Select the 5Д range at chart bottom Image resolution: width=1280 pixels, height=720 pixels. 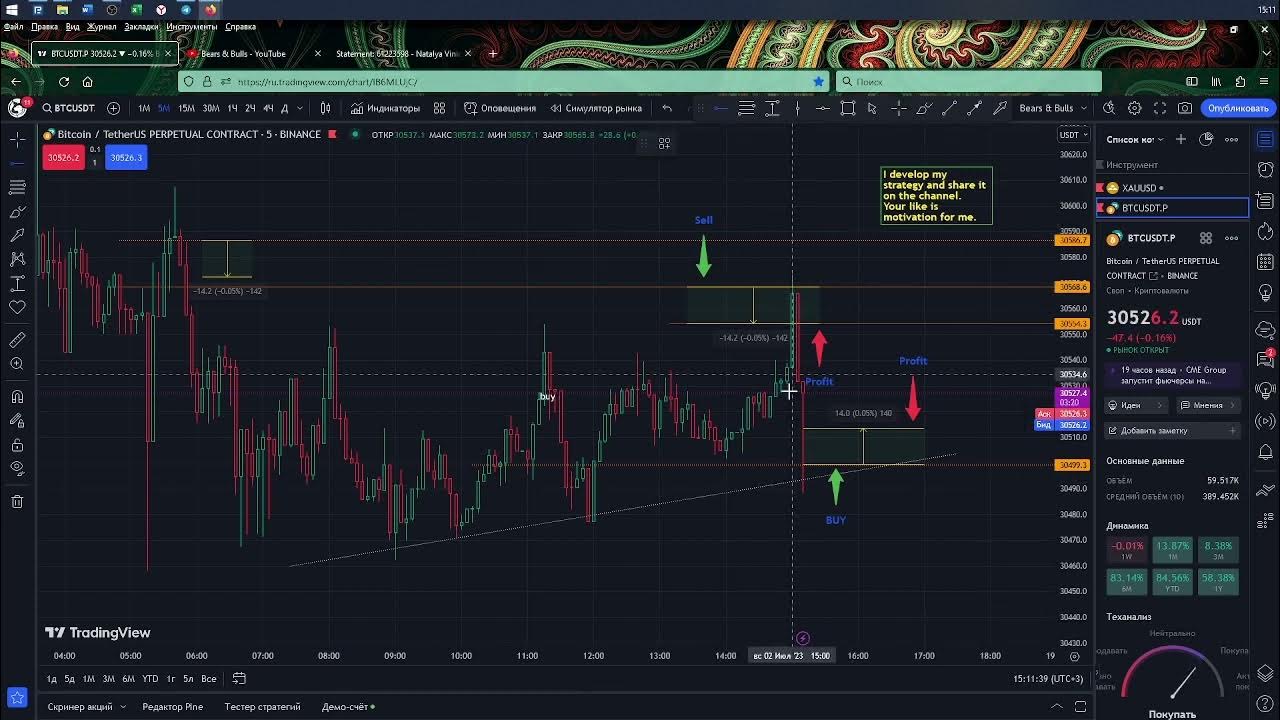(x=69, y=679)
